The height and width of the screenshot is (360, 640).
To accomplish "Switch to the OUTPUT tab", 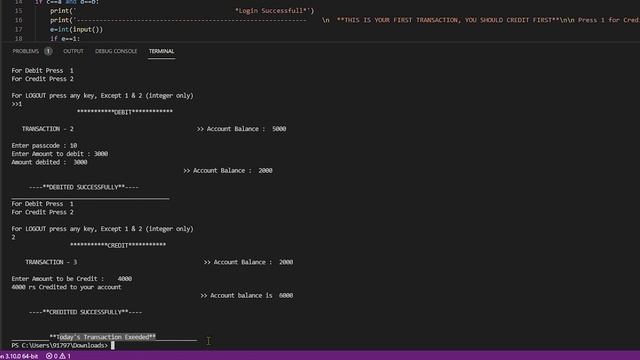I will click(73, 51).
